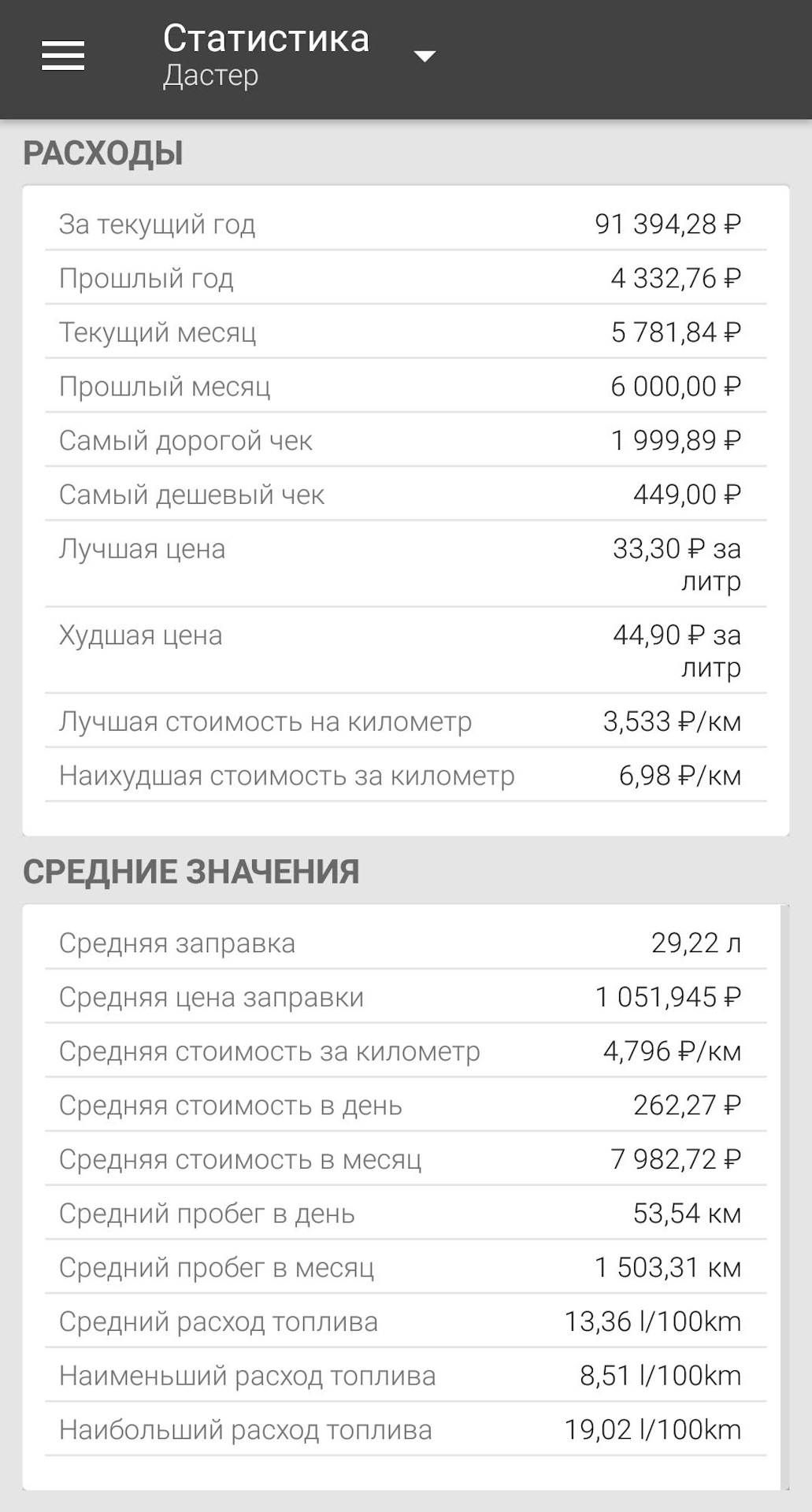Tap the Средний пробег в день row
Viewport: 812px width, 1512px height.
point(405,1214)
